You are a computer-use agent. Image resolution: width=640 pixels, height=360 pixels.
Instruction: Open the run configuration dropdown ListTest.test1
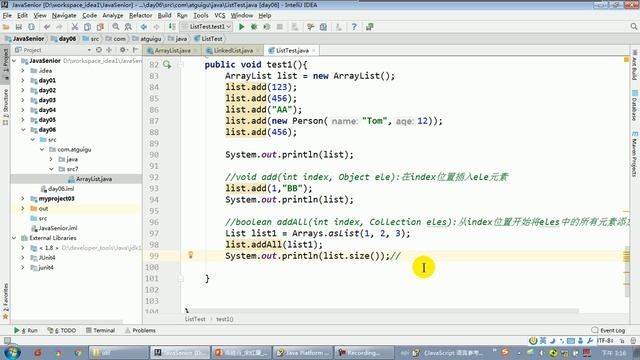tap(207, 27)
